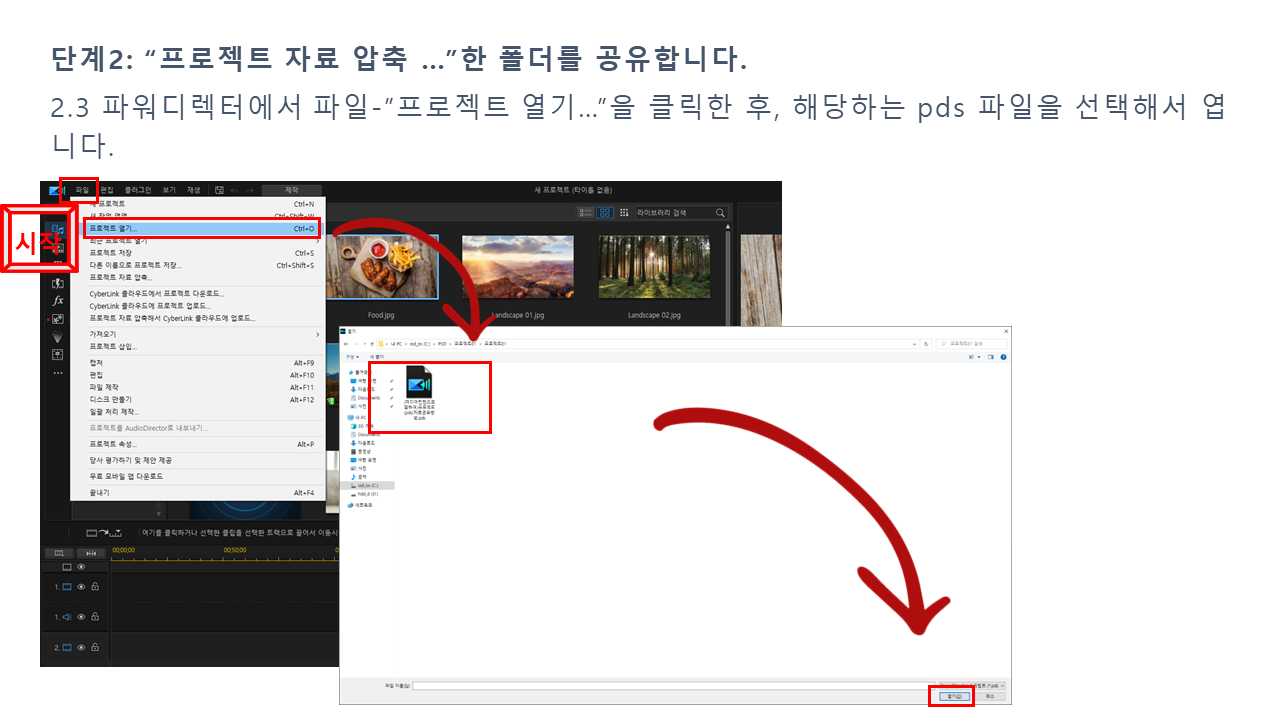
Task: Click 새 폴더 in the dialog toolbar
Action: (x=377, y=356)
